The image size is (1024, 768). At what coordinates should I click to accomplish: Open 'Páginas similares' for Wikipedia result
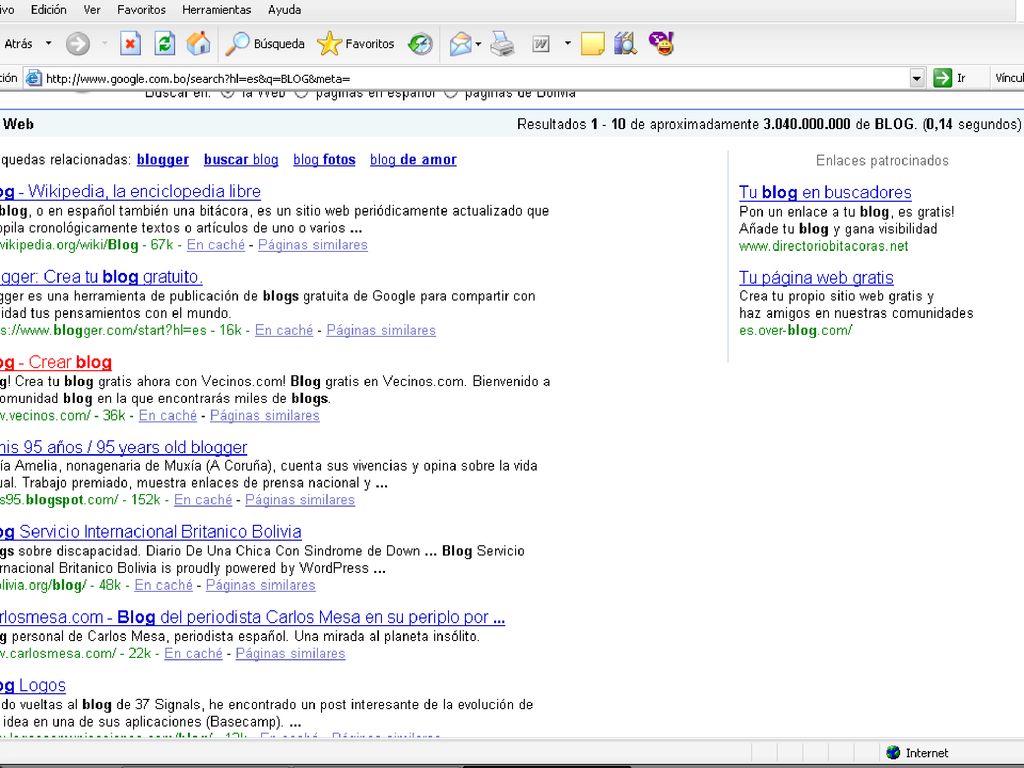[x=313, y=245]
